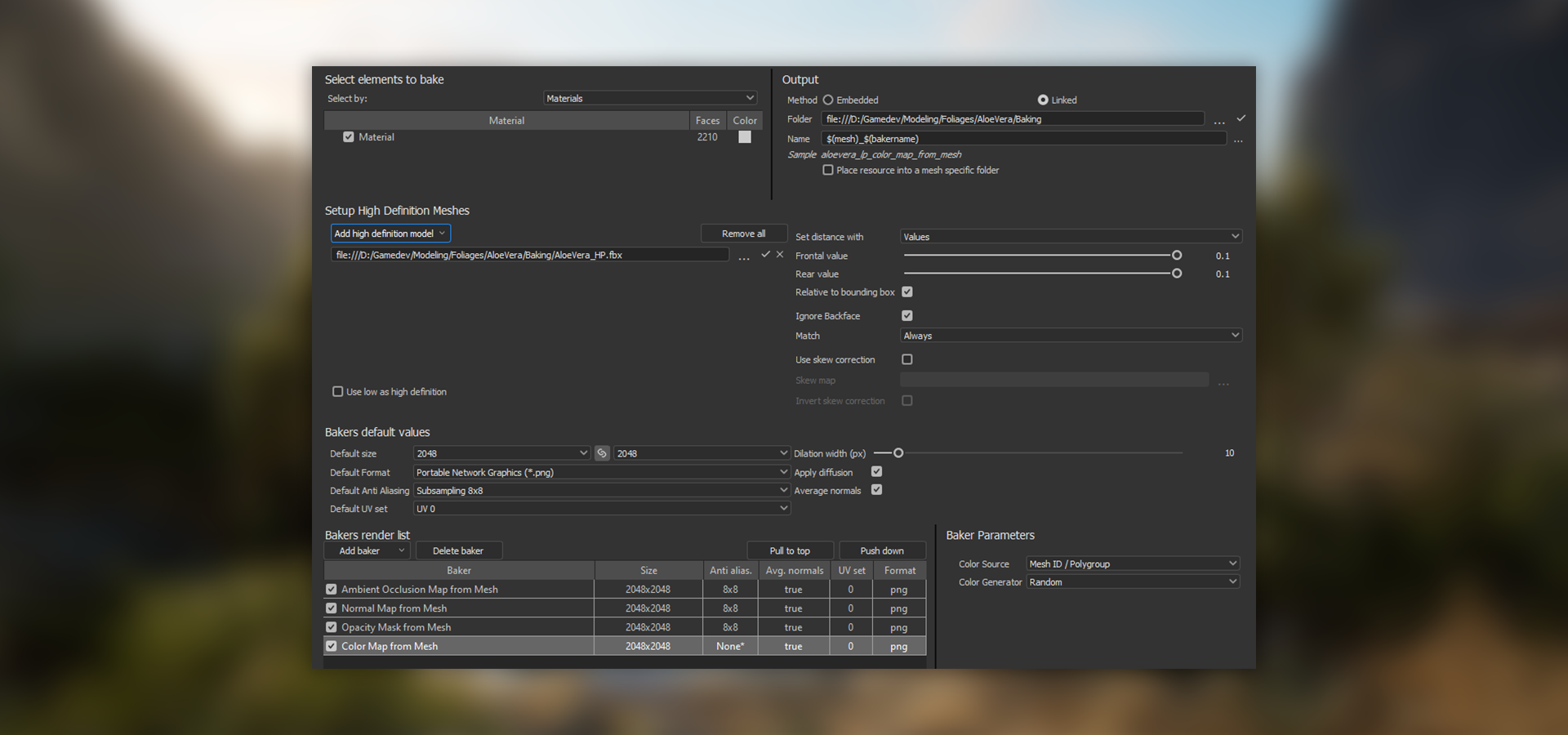Disable the Ambient Occlusion Map from Mesh baker
The width and height of the screenshot is (1568, 735).
coord(331,589)
